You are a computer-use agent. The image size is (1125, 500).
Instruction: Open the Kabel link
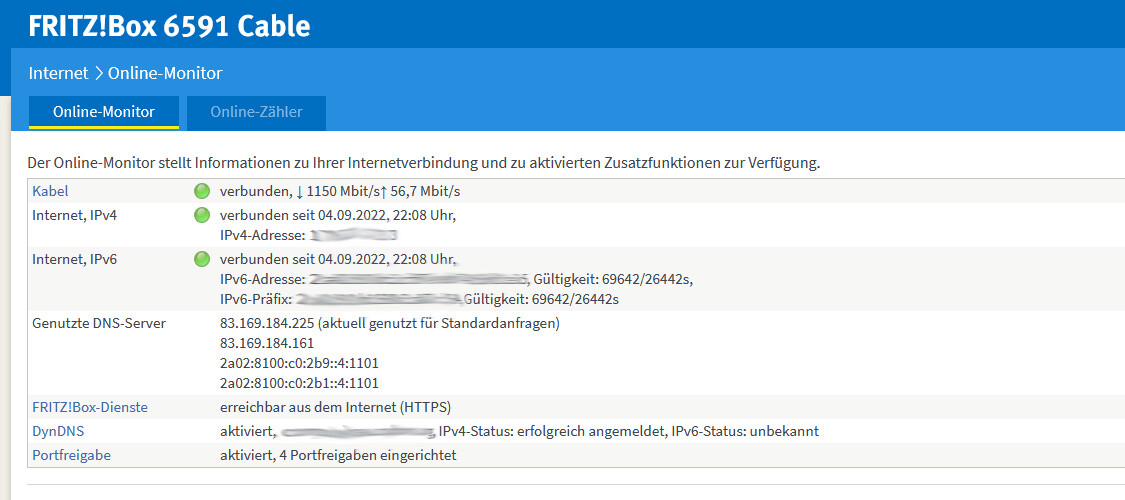click(50, 192)
